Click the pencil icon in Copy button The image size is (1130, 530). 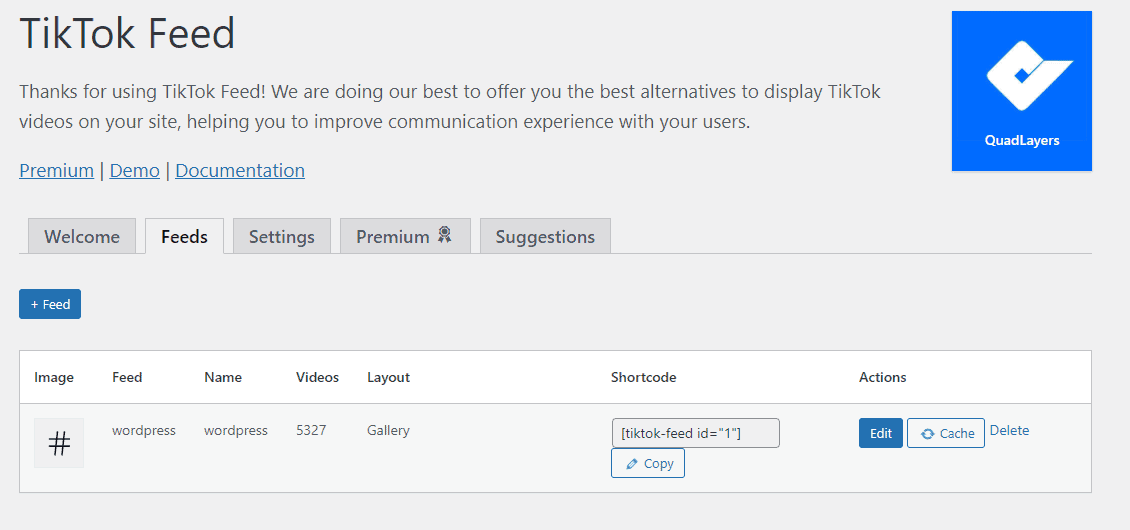click(632, 464)
